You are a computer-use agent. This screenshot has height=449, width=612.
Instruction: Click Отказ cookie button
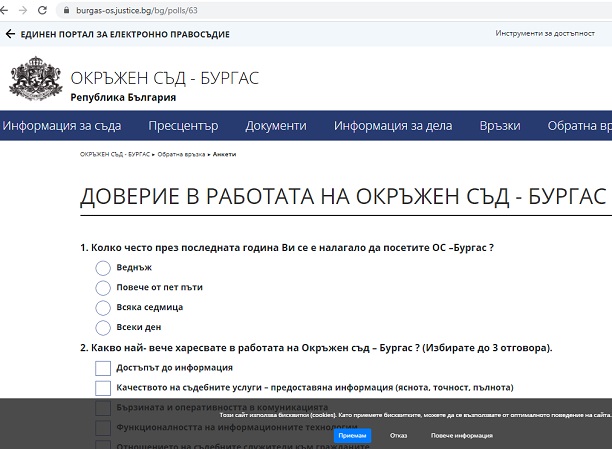(398, 435)
